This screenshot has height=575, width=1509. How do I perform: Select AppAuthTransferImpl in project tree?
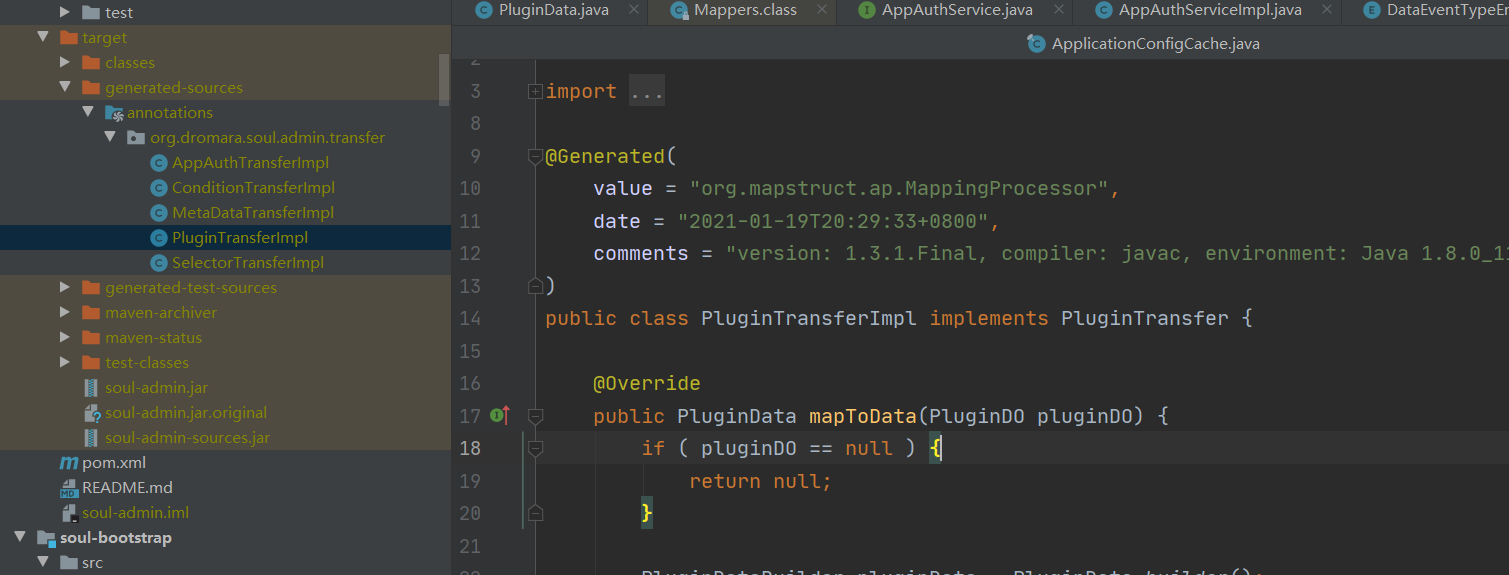coord(250,162)
